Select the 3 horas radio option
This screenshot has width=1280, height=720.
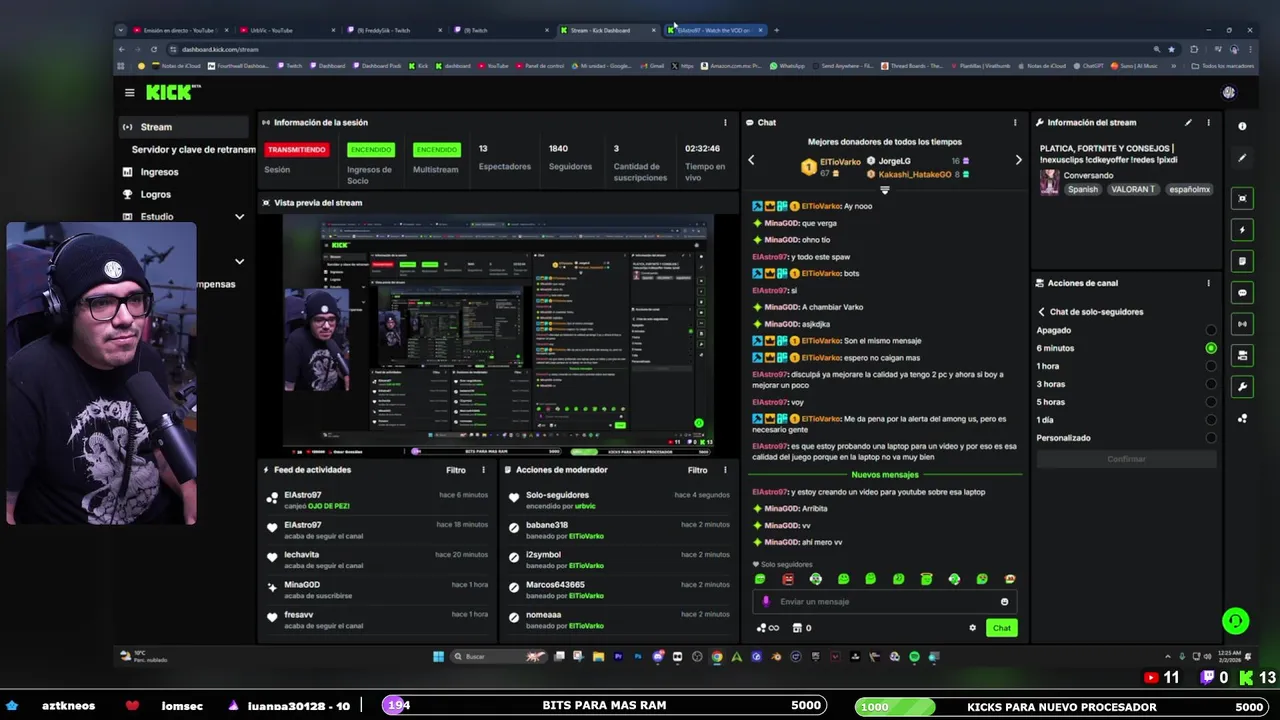(1211, 384)
